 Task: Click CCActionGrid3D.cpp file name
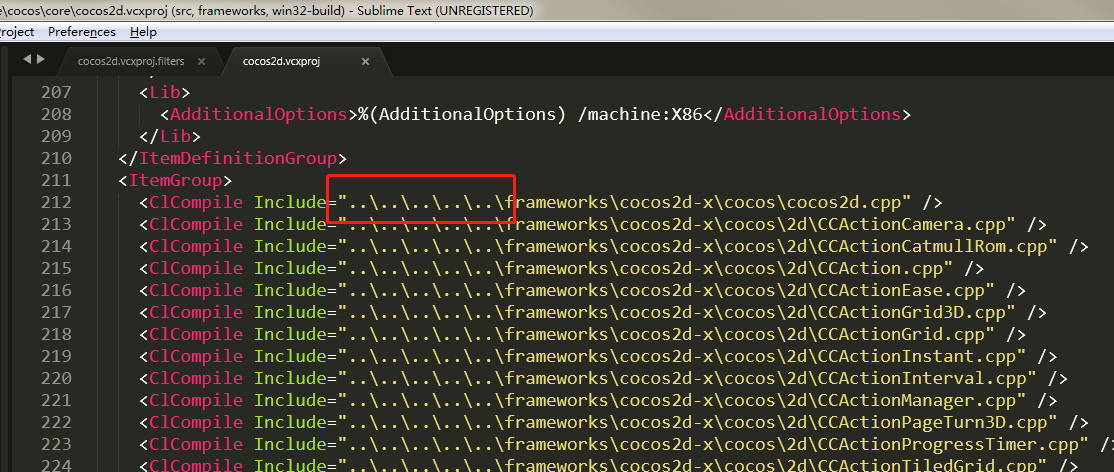[911, 313]
